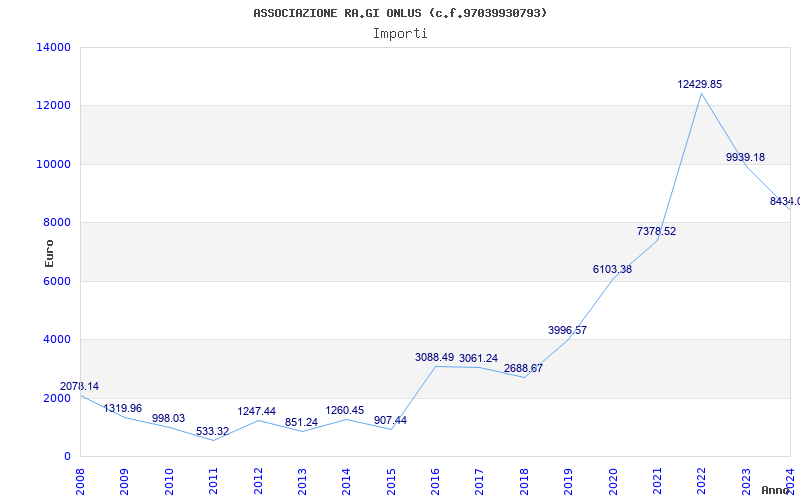Click the 1260.45 data label
Viewport: 800px width, 500px height.
click(345, 411)
